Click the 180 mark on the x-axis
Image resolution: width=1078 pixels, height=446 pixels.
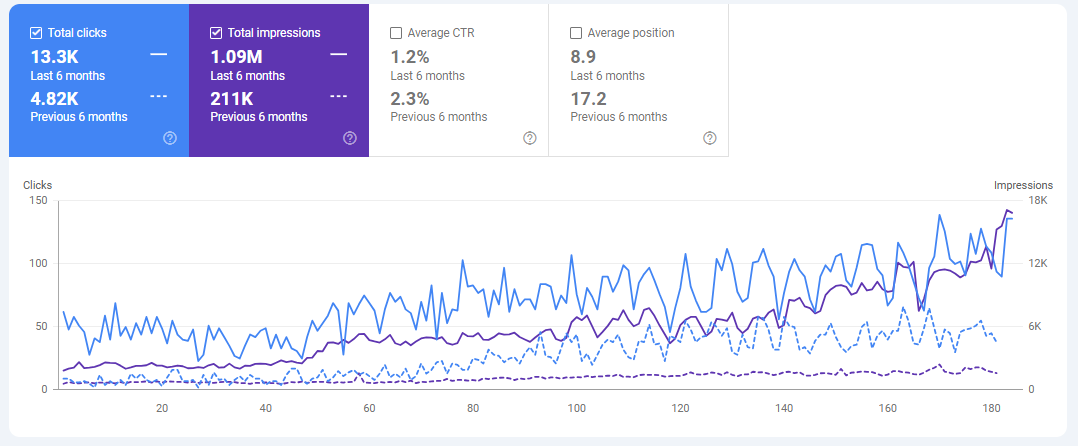pyautogui.click(x=991, y=408)
